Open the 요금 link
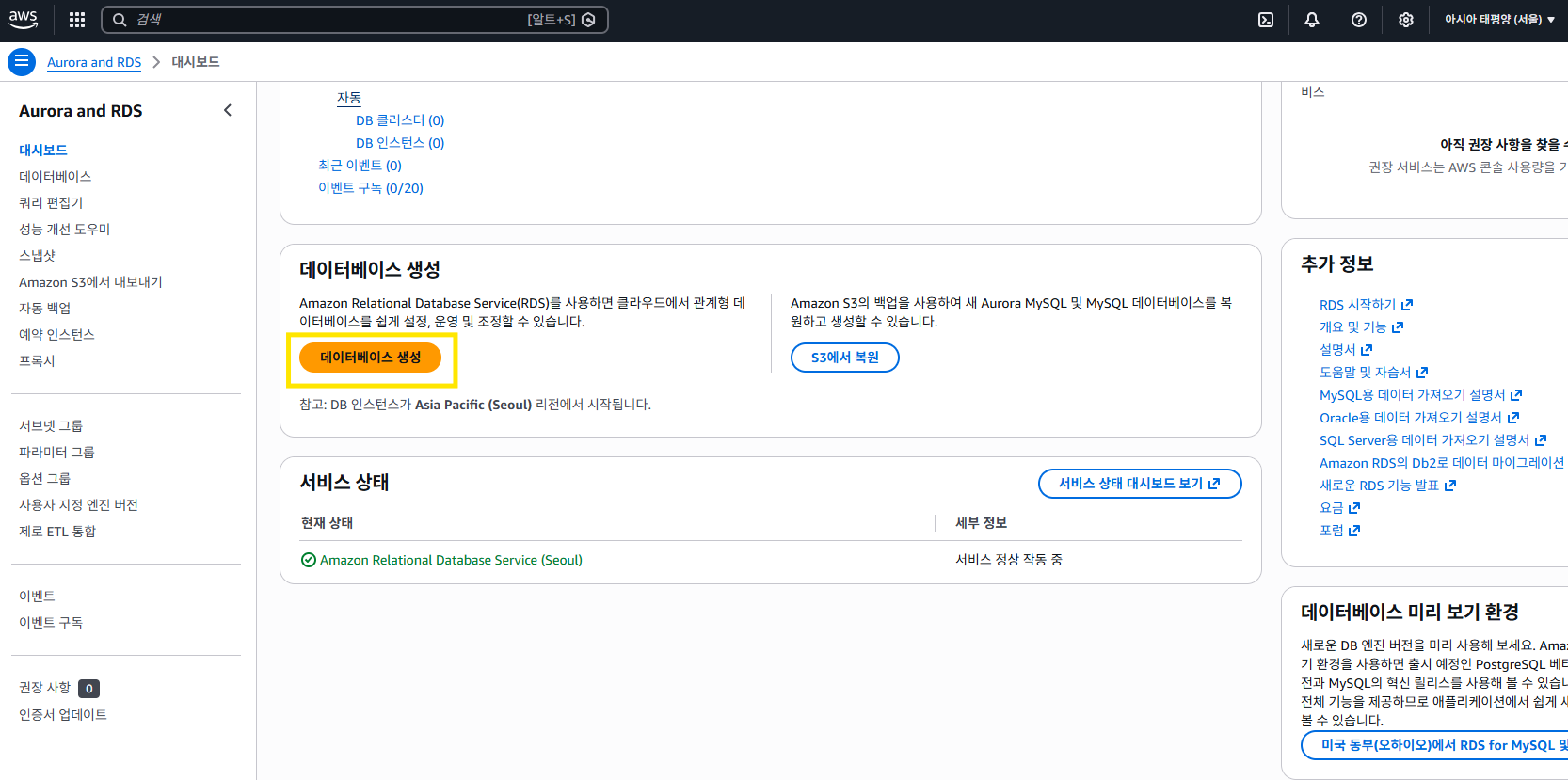This screenshot has height=780, width=1568. coord(1339,508)
